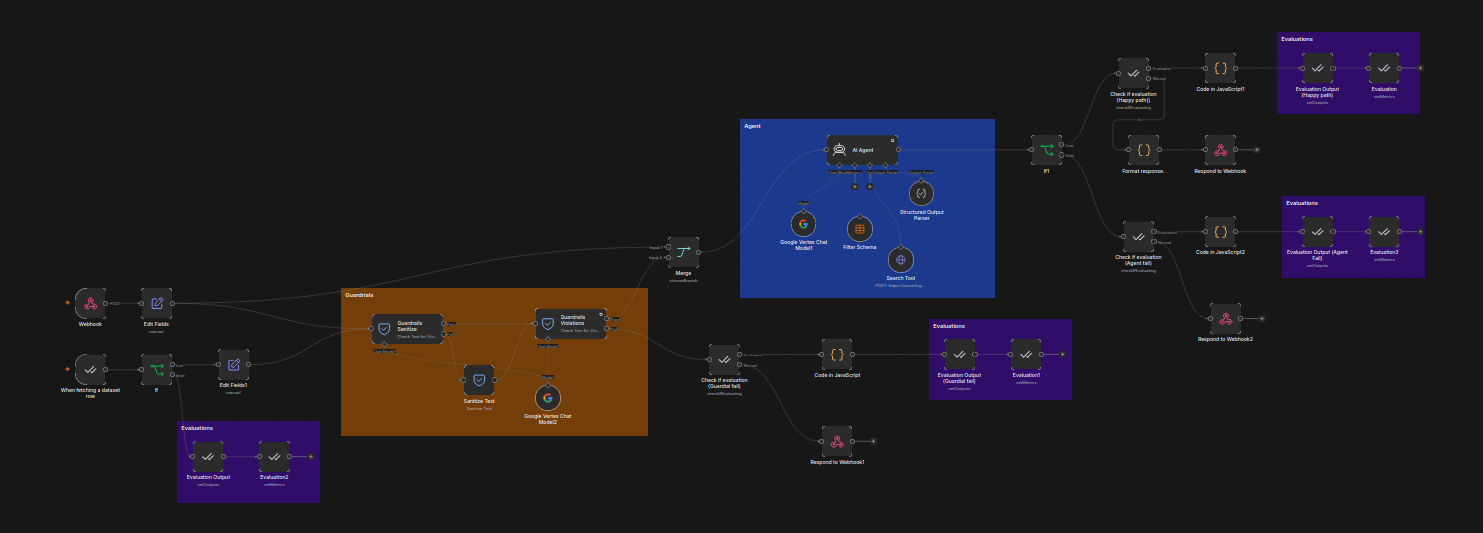Click Evaluations title above Evaluation Output (Happy path)

click(x=1297, y=39)
